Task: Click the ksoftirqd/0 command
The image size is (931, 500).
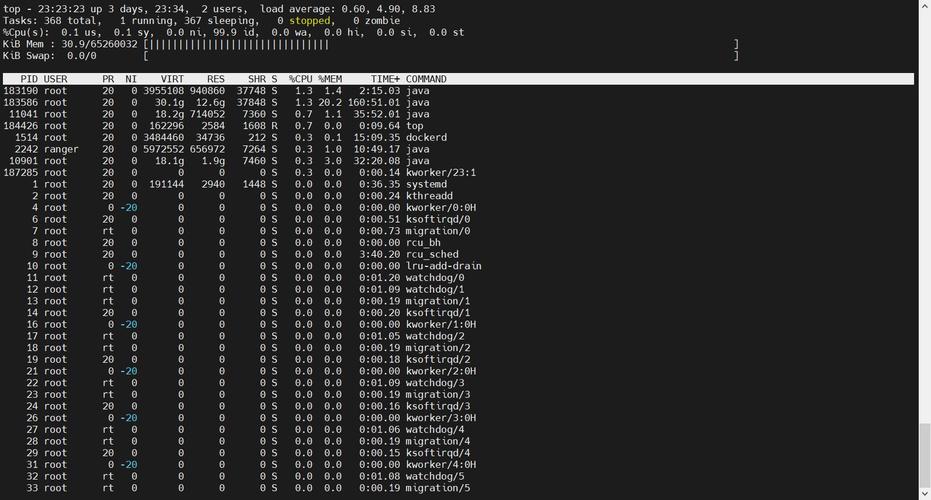Action: point(438,219)
